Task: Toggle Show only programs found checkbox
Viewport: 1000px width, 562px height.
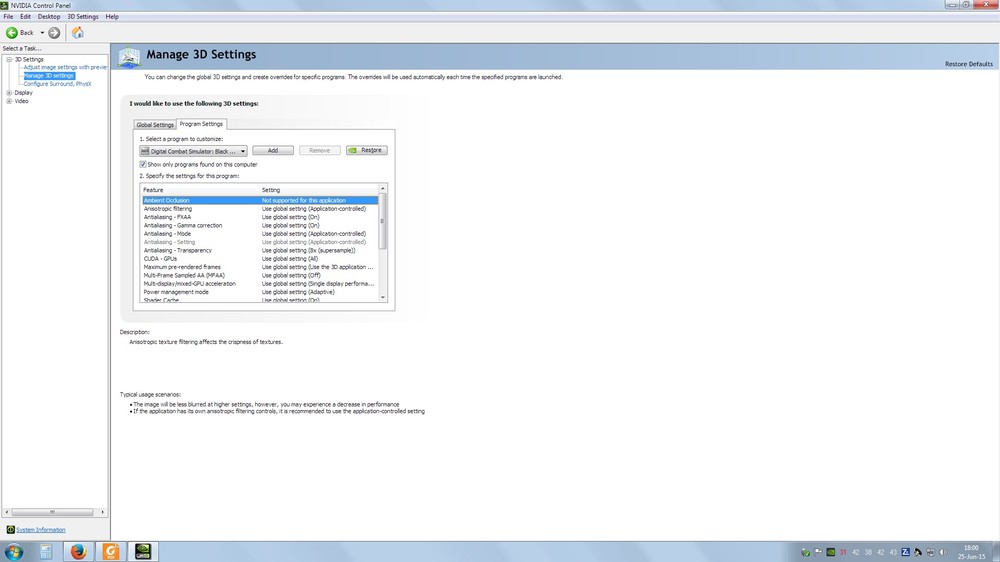Action: pos(143,164)
